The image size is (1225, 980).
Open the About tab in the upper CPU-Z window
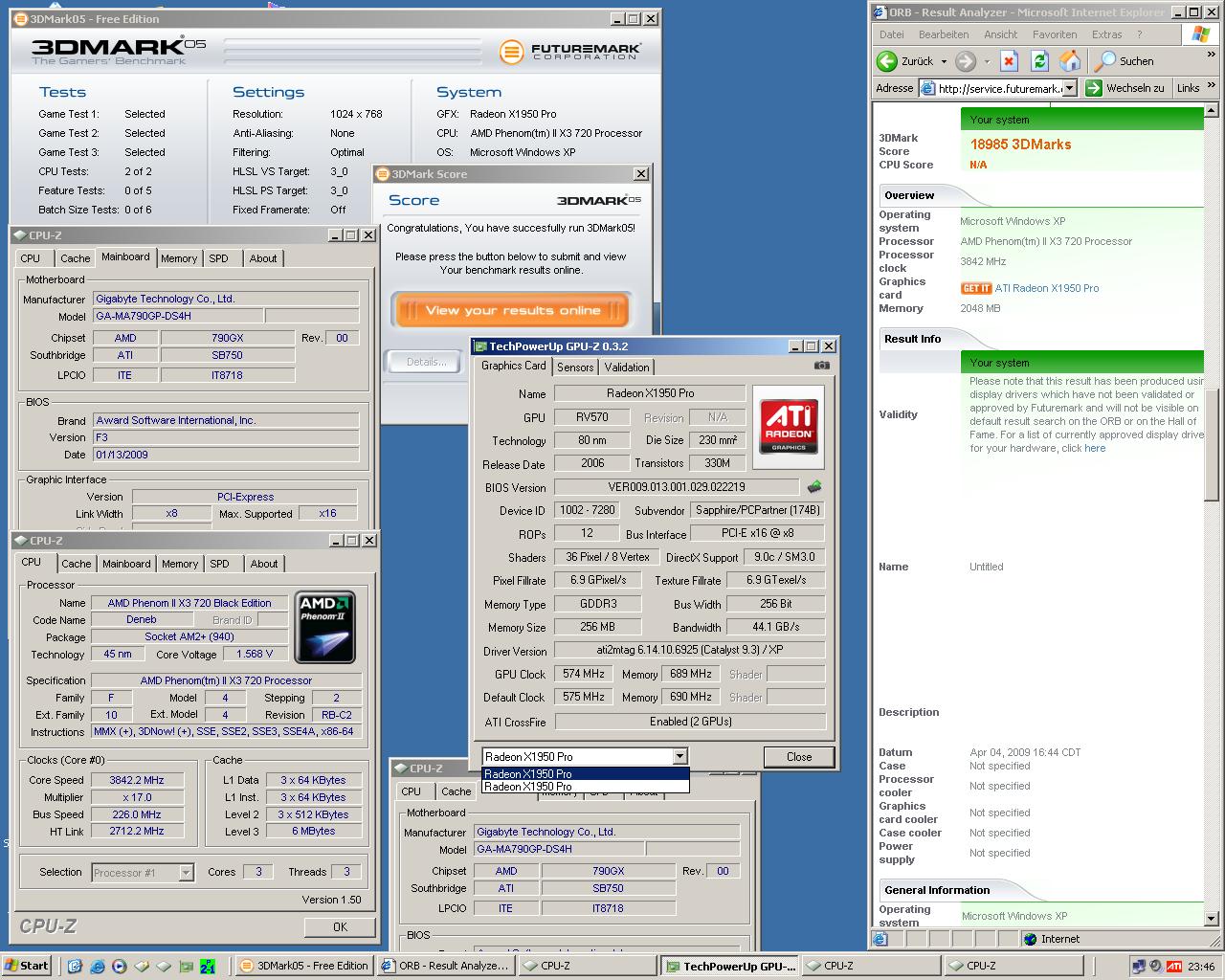(263, 258)
